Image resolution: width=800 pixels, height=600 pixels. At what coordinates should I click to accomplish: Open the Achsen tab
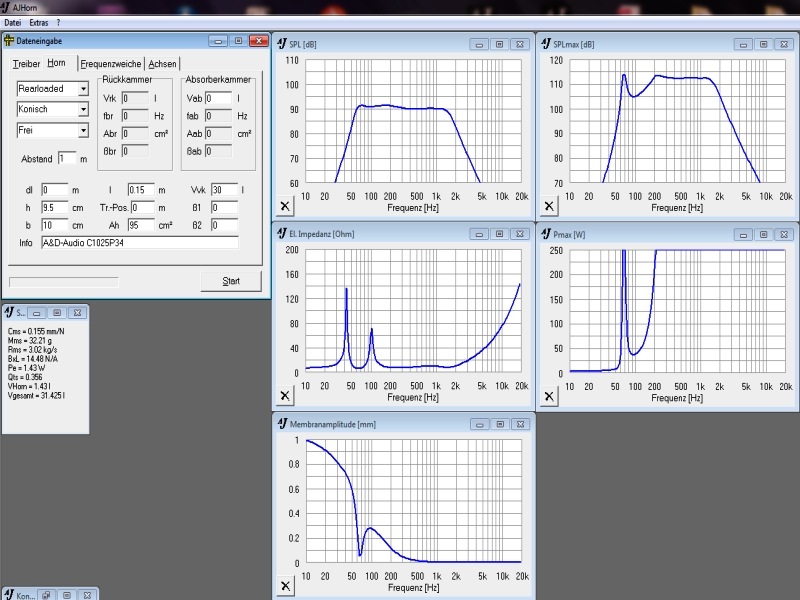pos(162,64)
